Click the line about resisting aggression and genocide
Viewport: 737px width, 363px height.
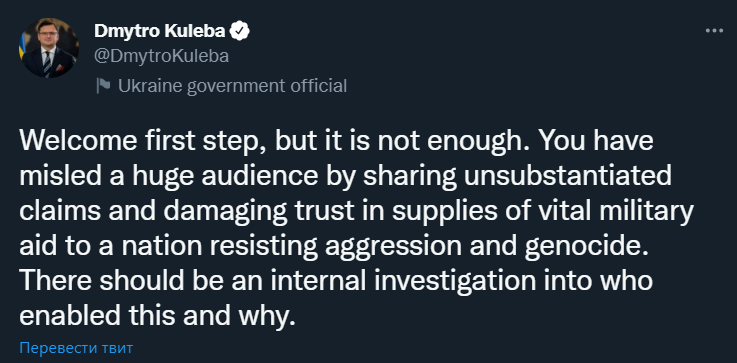tap(334, 246)
